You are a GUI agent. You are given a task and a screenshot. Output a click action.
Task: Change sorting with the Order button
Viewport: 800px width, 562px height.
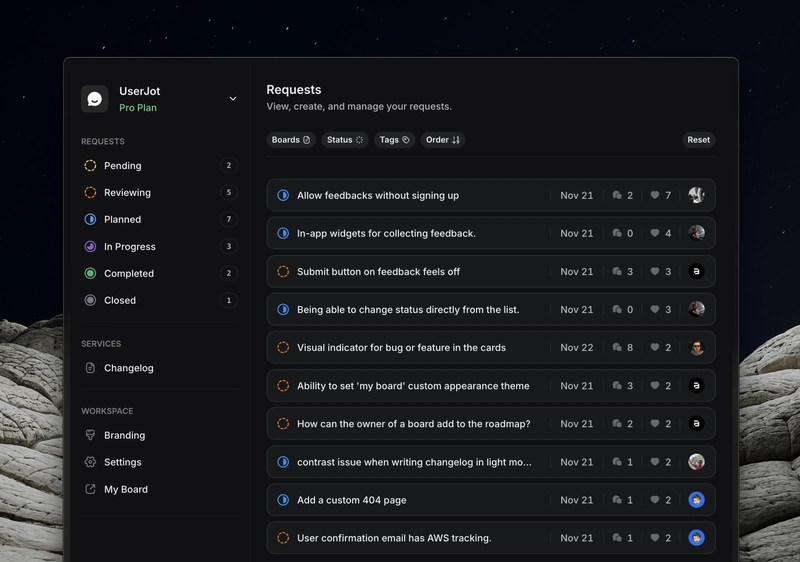point(442,140)
